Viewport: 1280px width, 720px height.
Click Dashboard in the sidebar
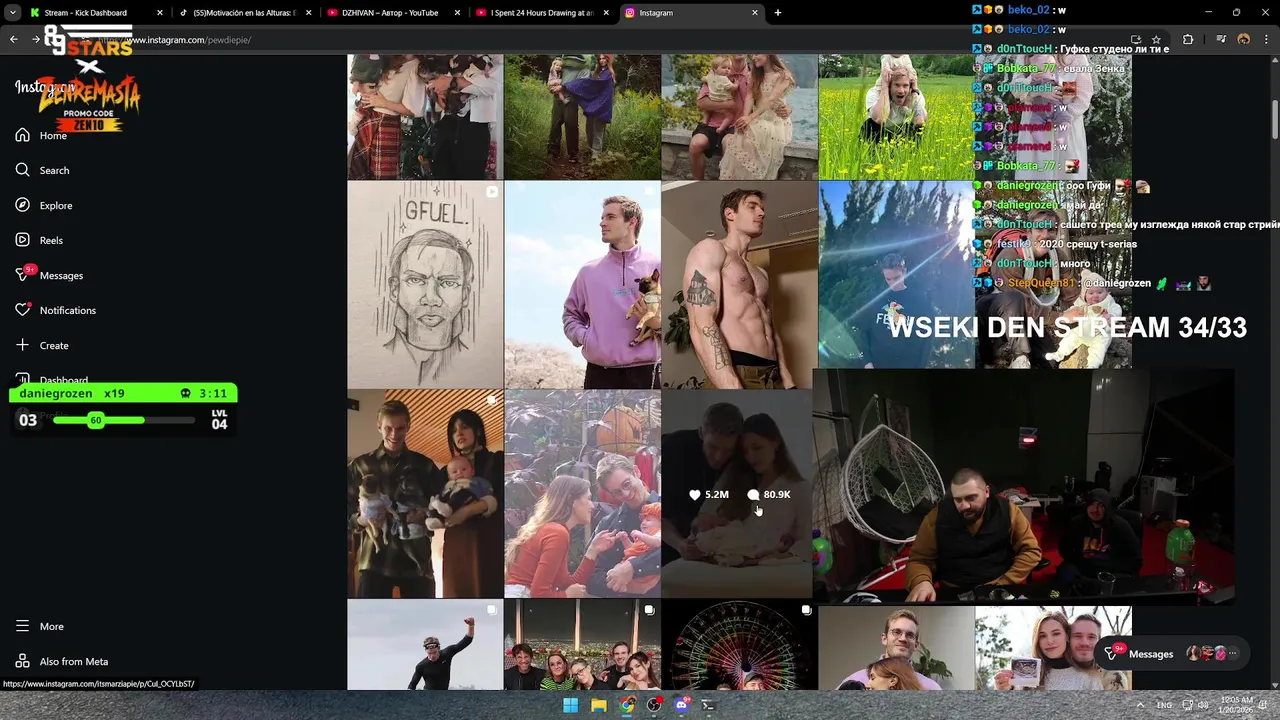tap(64, 380)
